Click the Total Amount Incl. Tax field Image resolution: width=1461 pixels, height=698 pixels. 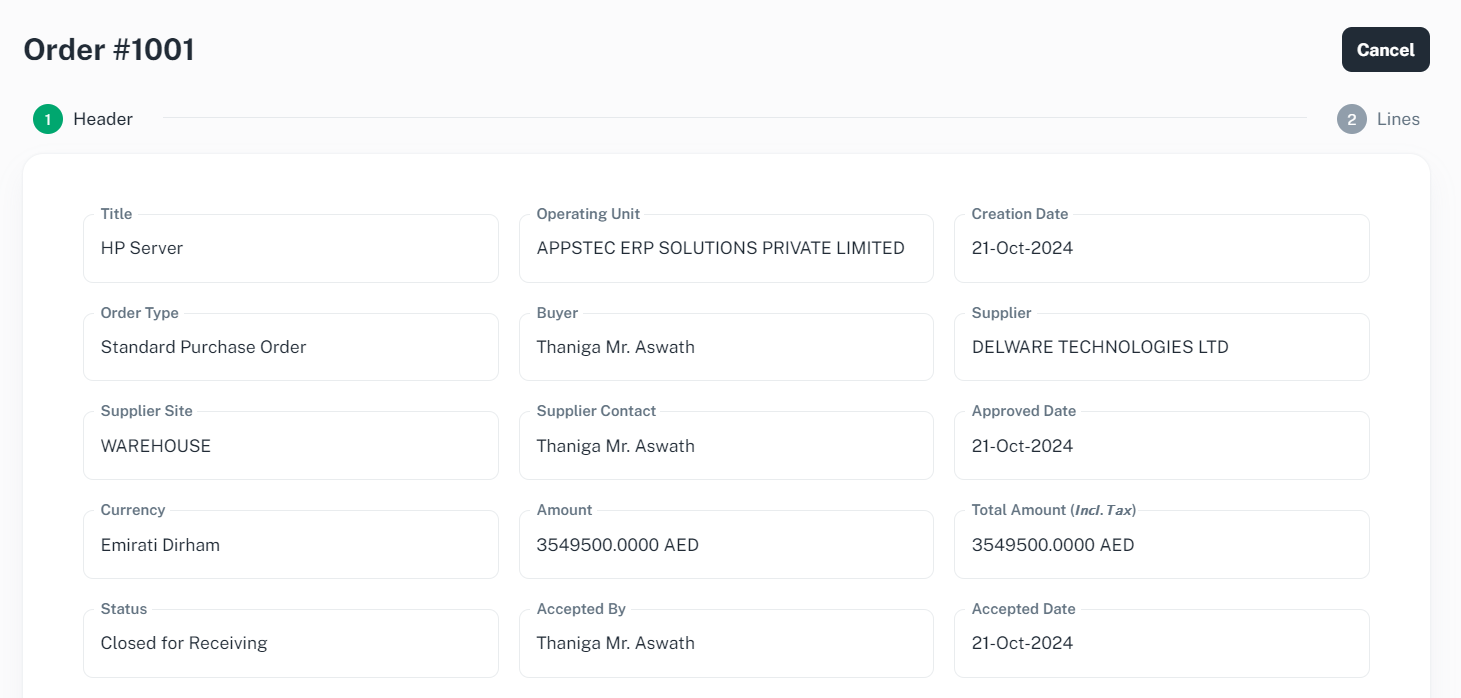tap(1161, 545)
